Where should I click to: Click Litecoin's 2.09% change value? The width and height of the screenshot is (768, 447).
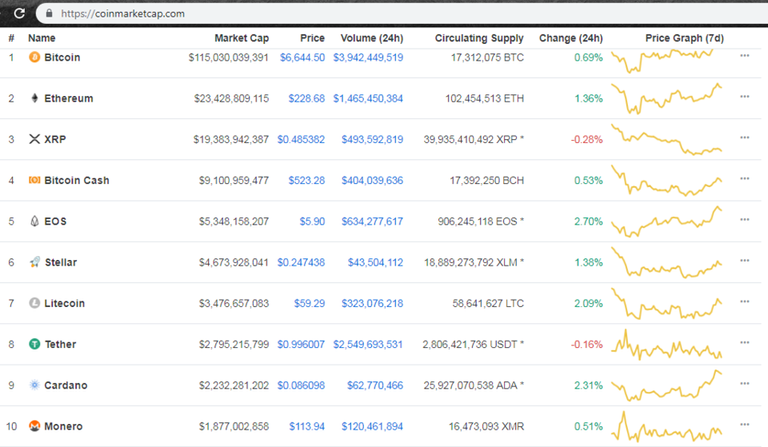point(588,303)
